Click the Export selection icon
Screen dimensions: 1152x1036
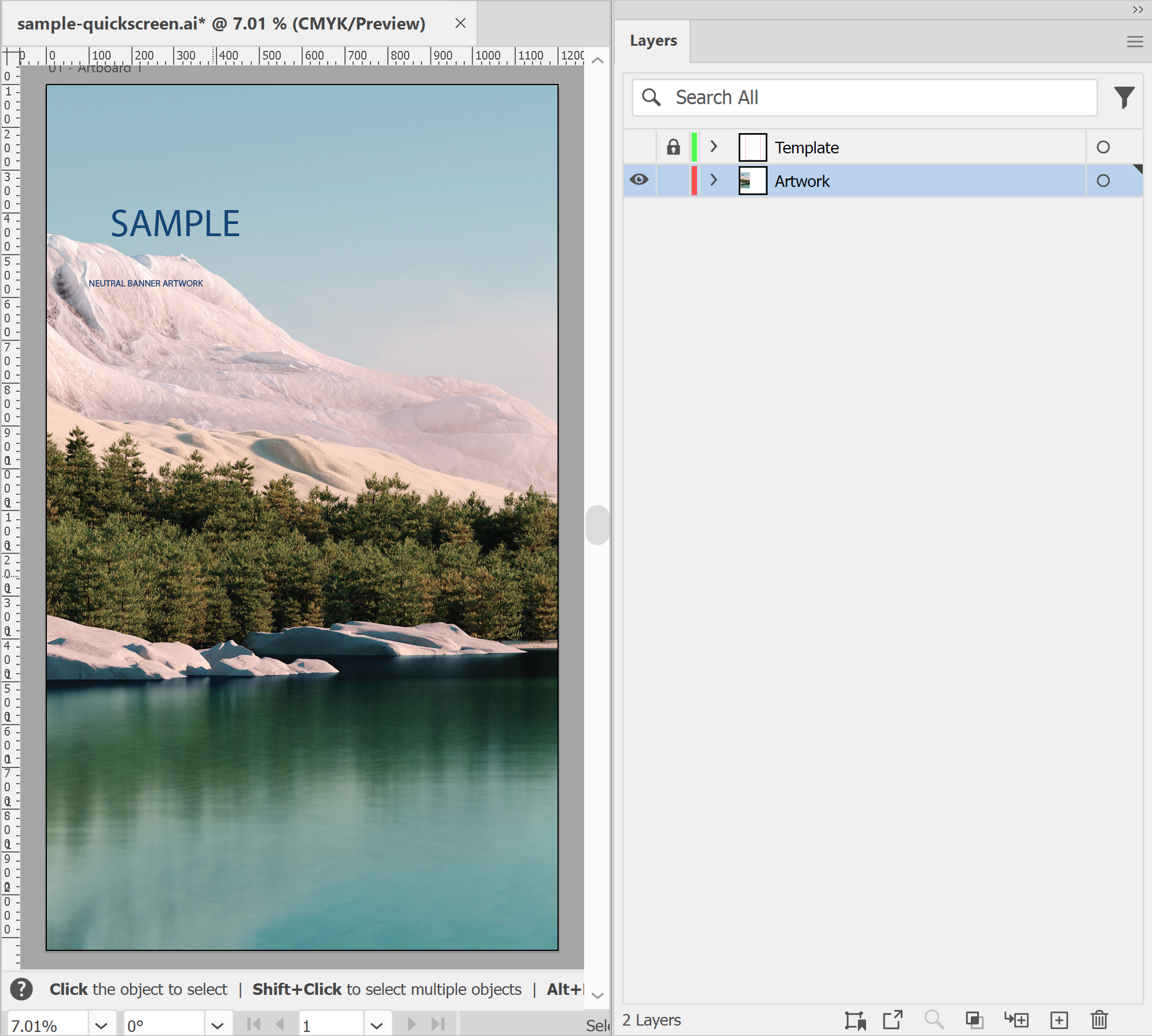tap(893, 1020)
